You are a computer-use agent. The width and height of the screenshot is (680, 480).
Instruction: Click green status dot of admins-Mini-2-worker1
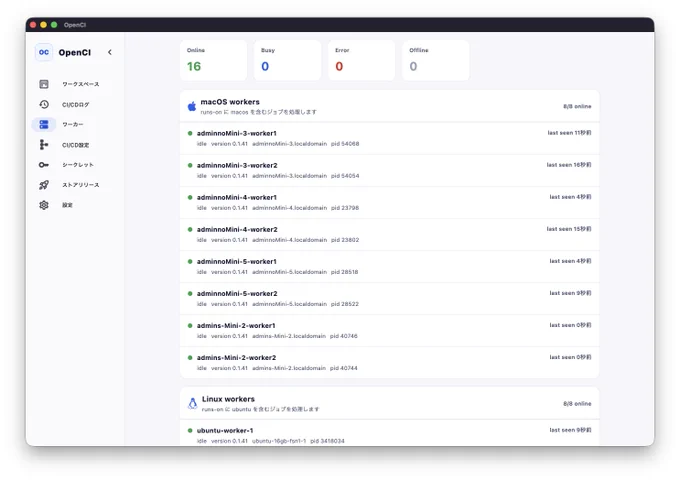coord(190,326)
